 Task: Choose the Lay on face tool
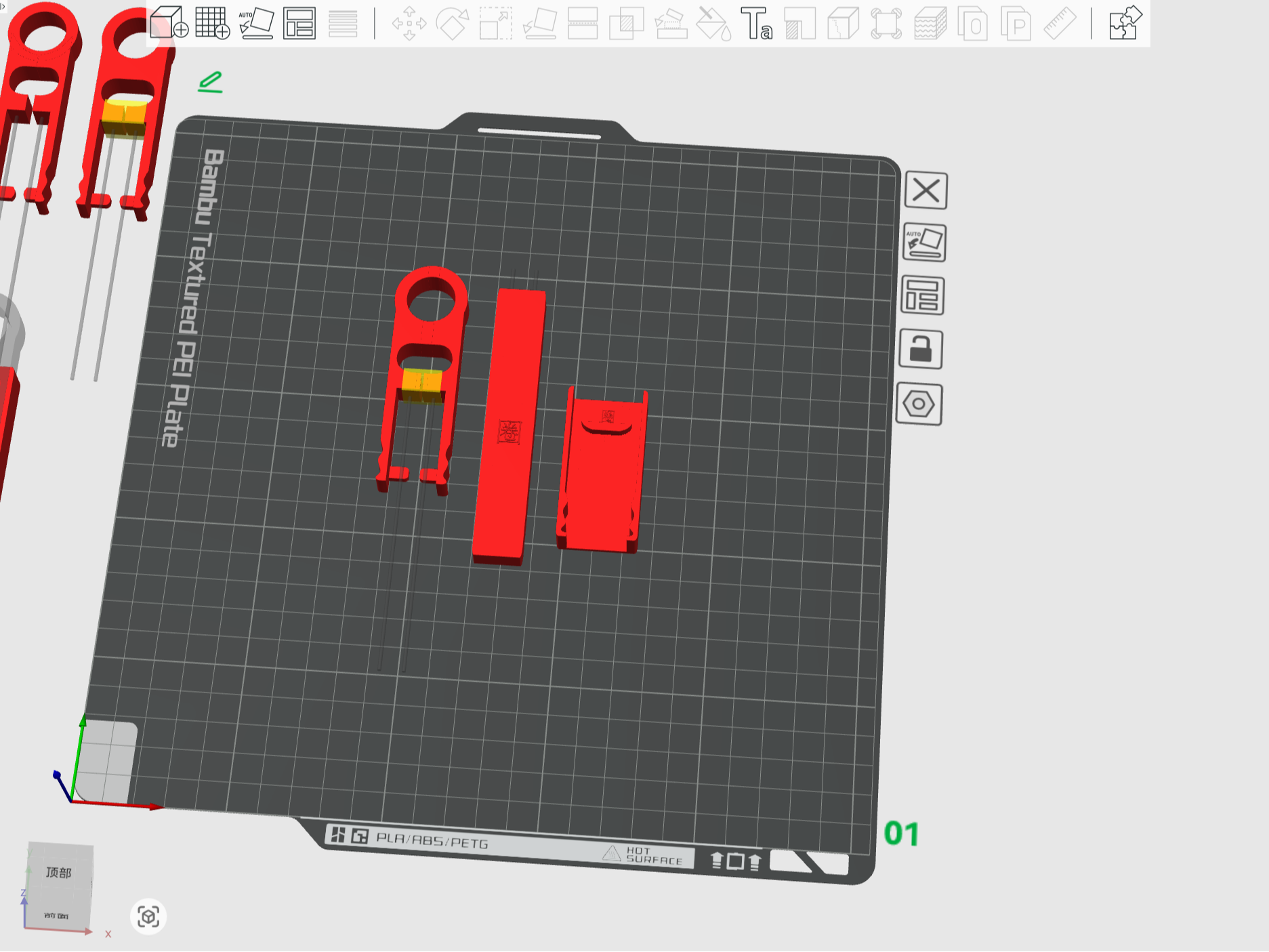pyautogui.click(x=540, y=24)
